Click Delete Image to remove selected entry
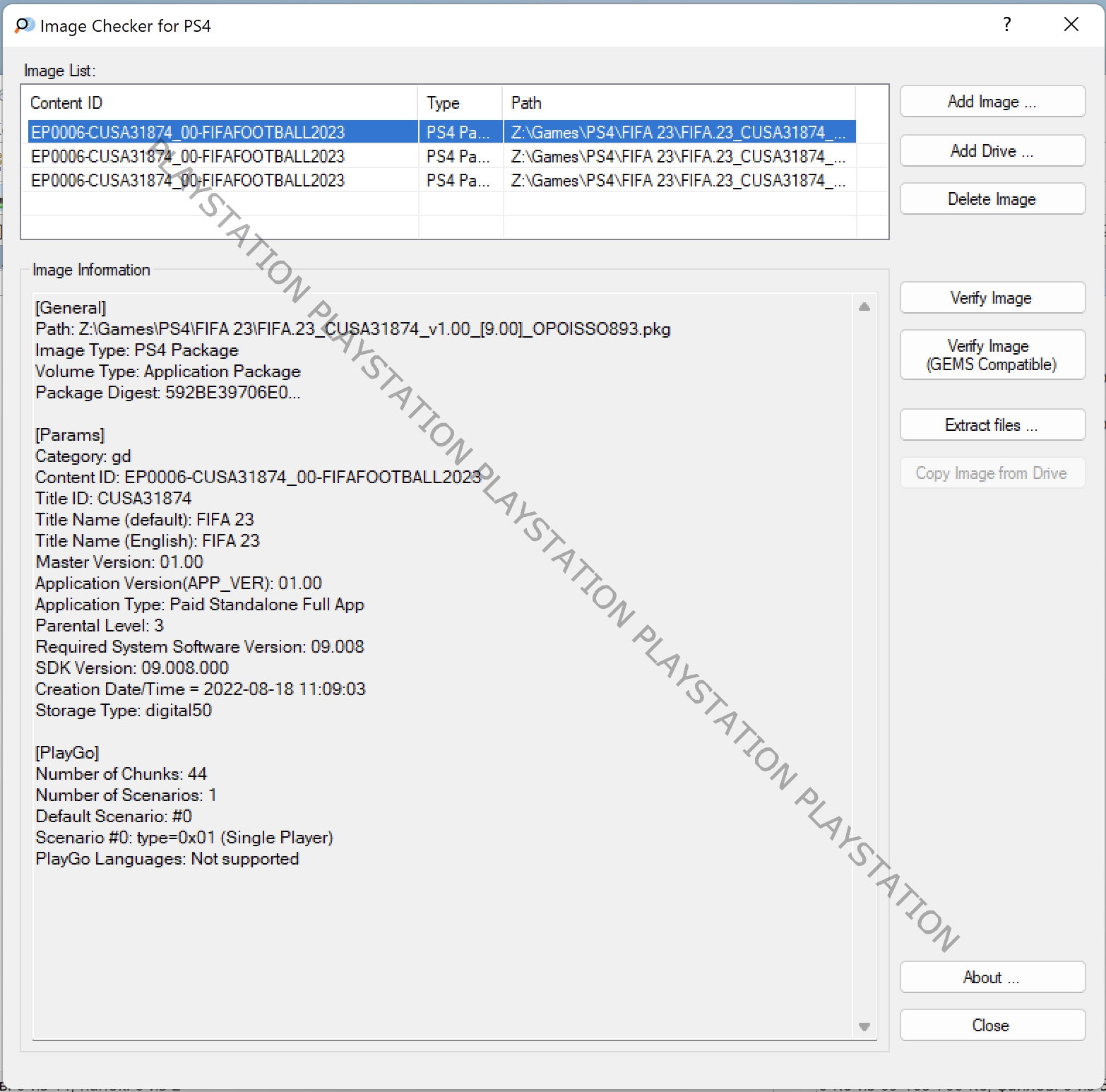The image size is (1106, 1092). (992, 199)
